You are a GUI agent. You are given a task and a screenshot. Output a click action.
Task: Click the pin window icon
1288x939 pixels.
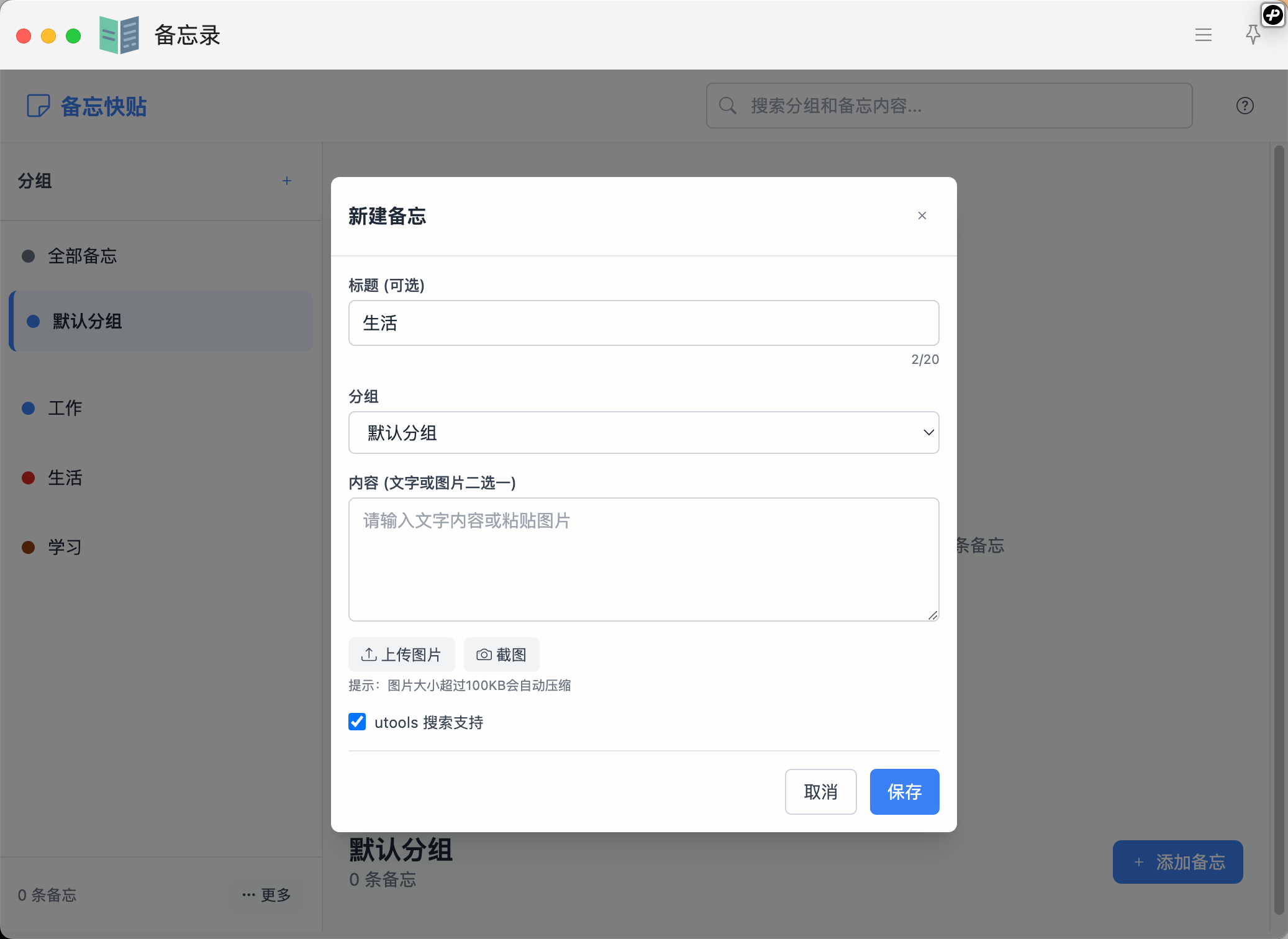pyautogui.click(x=1253, y=35)
